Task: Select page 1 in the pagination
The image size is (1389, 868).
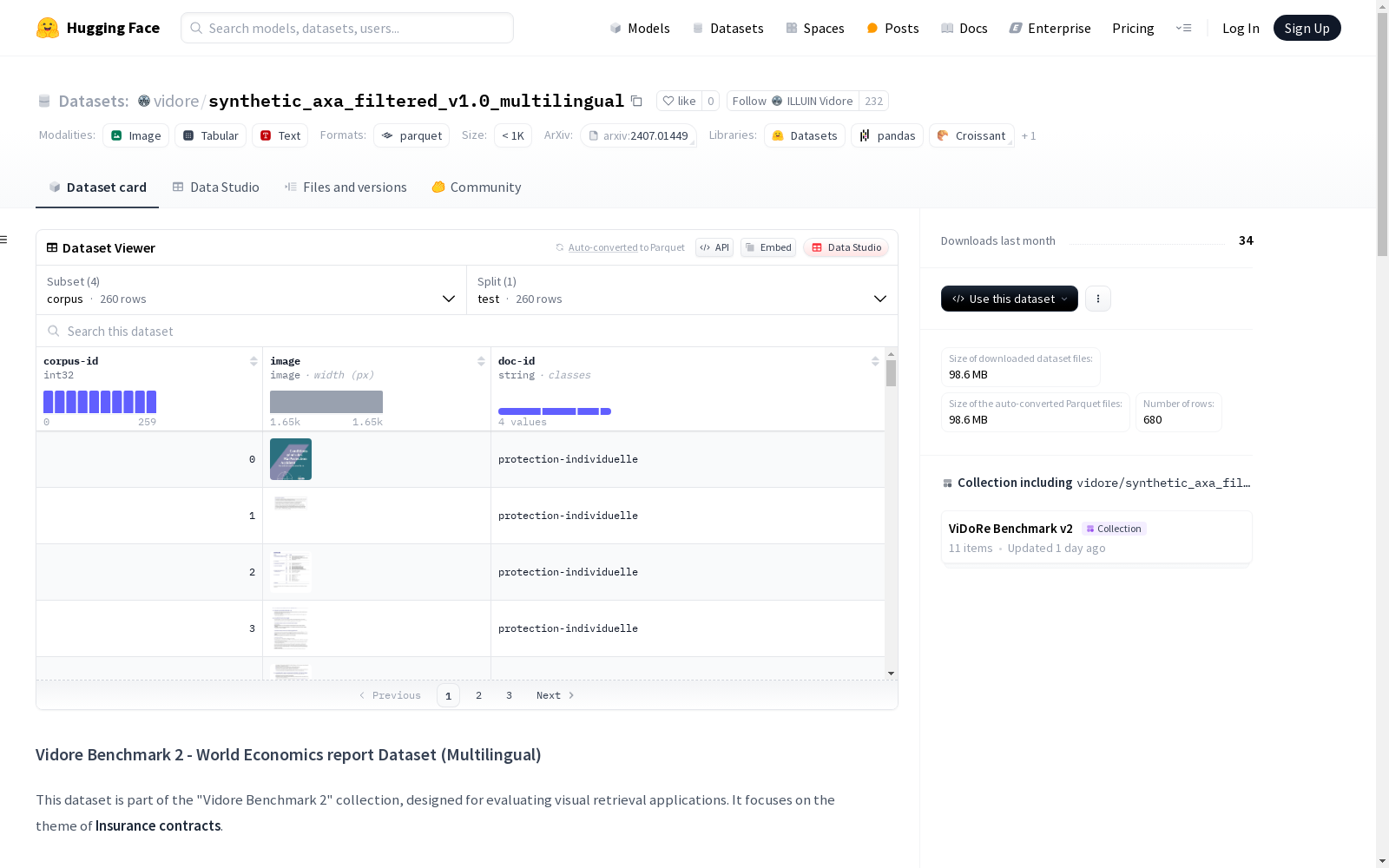Action: (448, 695)
